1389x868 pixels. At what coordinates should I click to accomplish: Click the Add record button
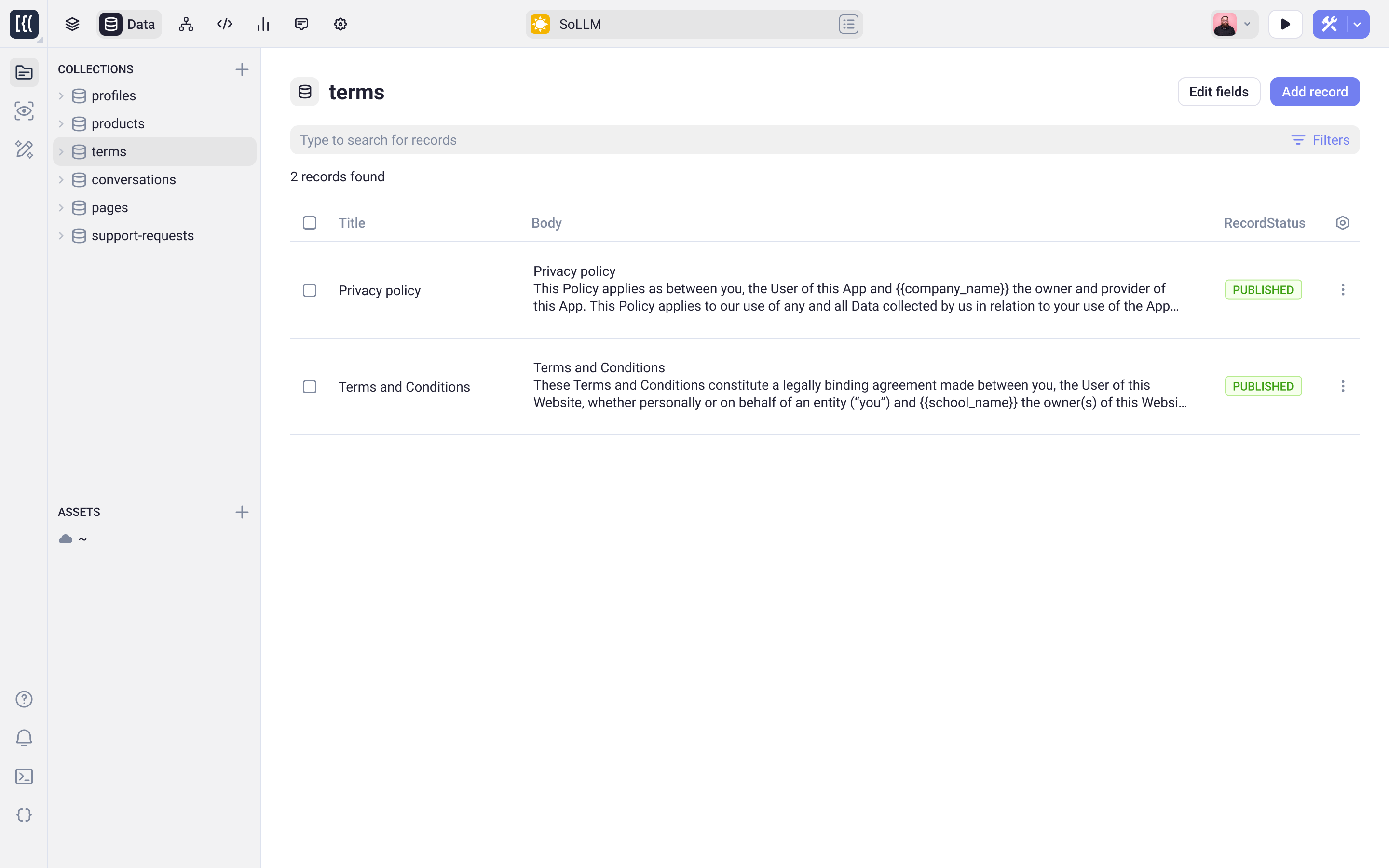1314,92
